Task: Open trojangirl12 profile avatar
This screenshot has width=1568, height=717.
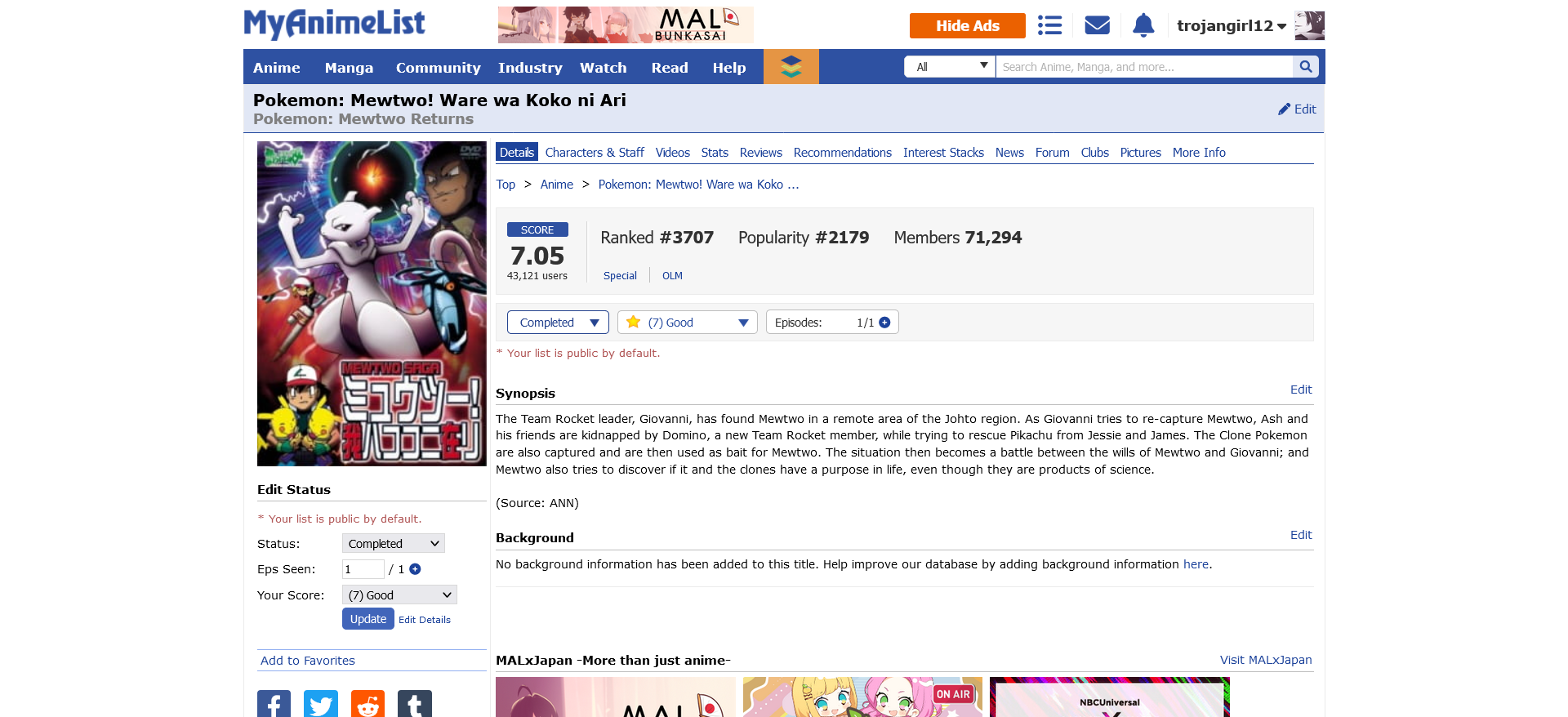Action: [x=1309, y=25]
